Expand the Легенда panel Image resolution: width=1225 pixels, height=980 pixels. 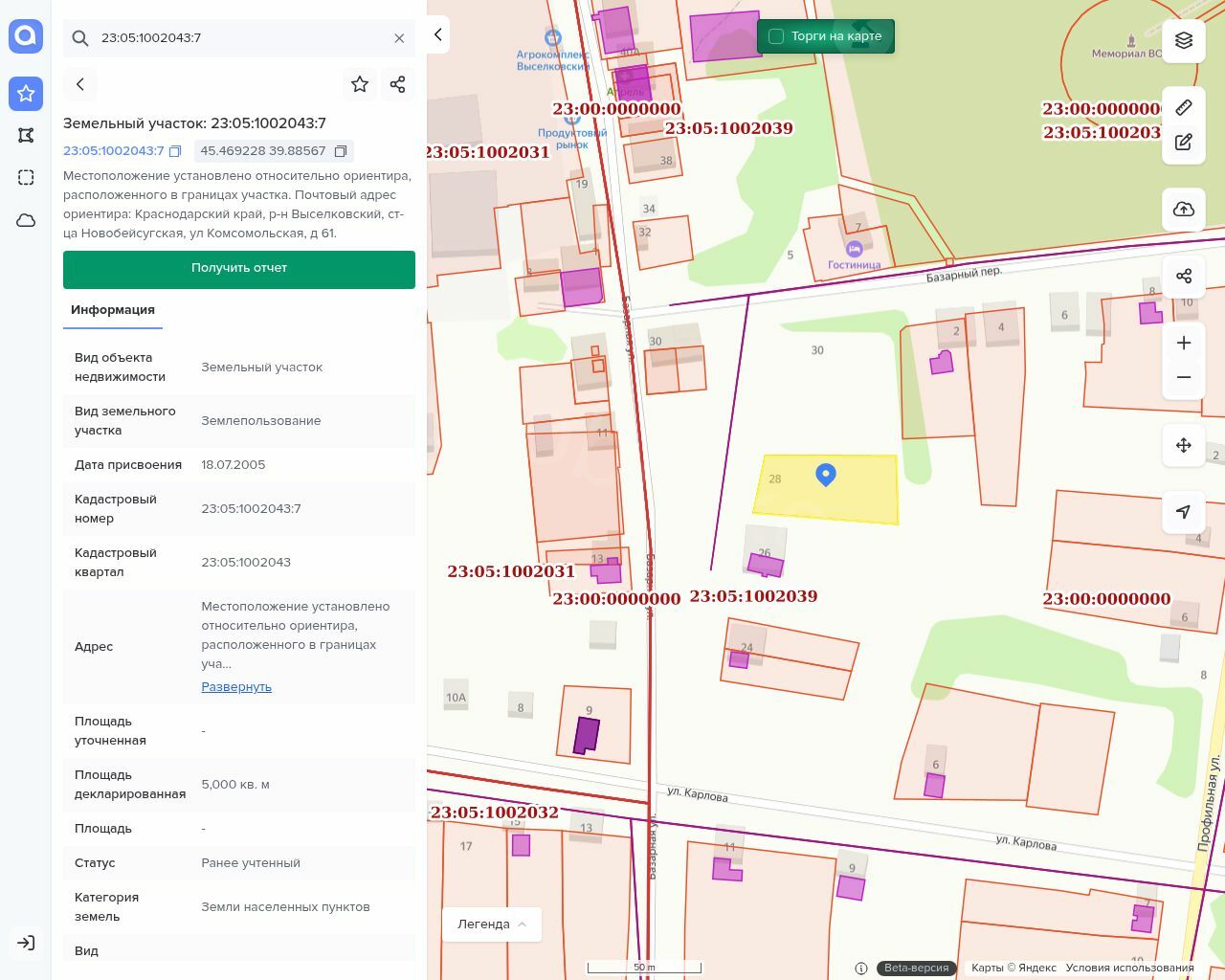492,924
